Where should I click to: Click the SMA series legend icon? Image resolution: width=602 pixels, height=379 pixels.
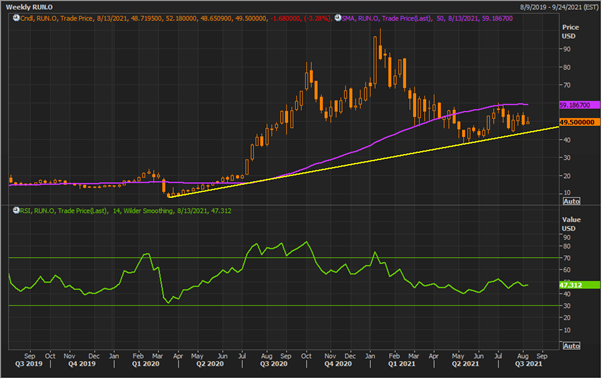338,18
